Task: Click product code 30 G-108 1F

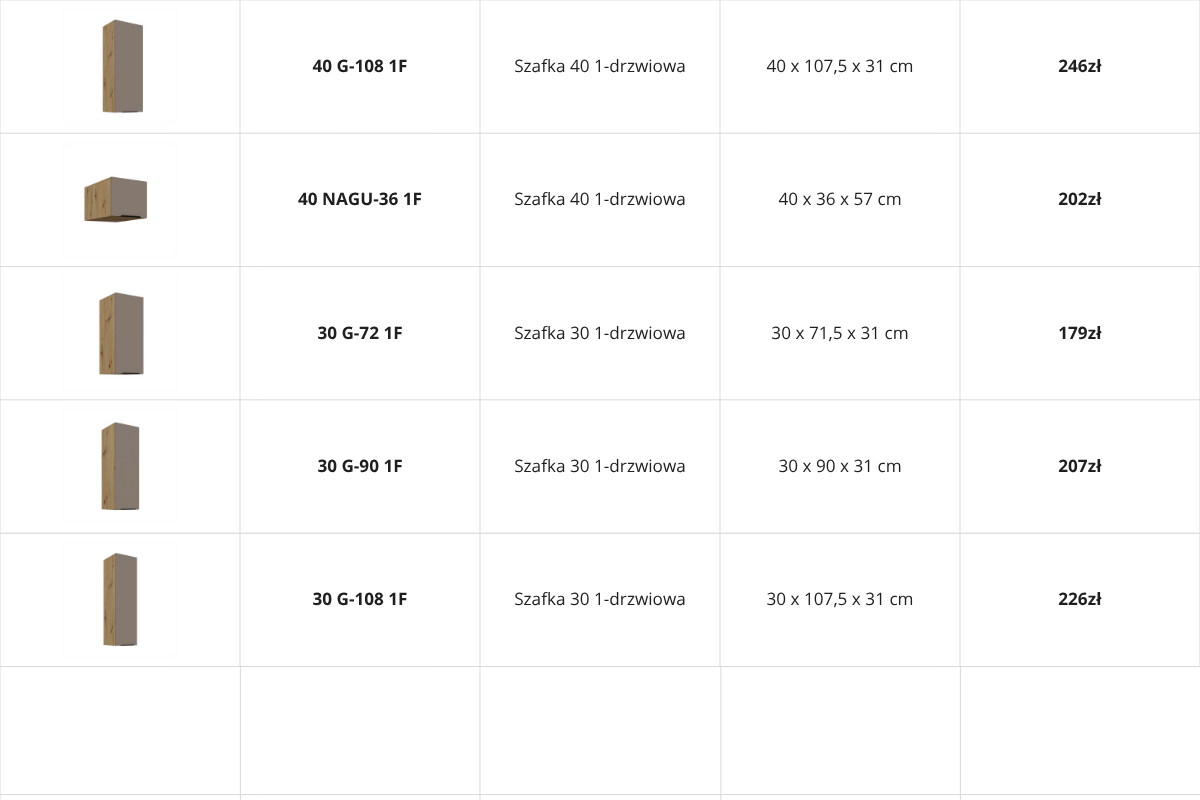Action: (360, 599)
